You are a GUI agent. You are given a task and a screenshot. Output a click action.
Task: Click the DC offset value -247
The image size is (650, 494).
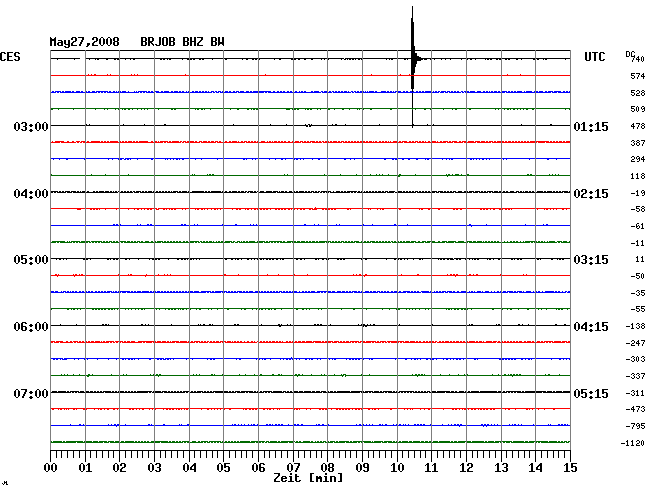click(x=635, y=343)
